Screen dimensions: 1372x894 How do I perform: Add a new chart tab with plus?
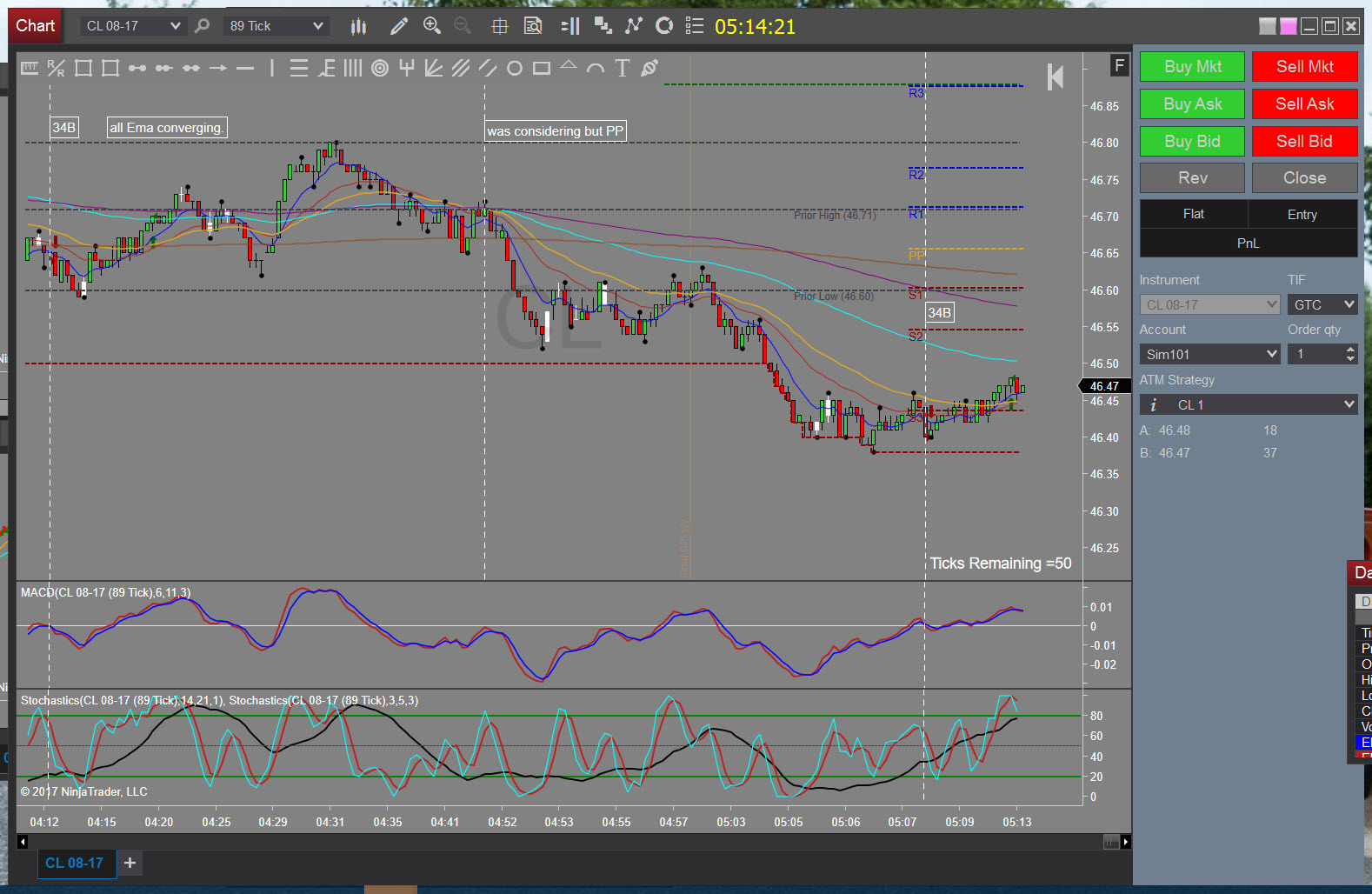(130, 863)
